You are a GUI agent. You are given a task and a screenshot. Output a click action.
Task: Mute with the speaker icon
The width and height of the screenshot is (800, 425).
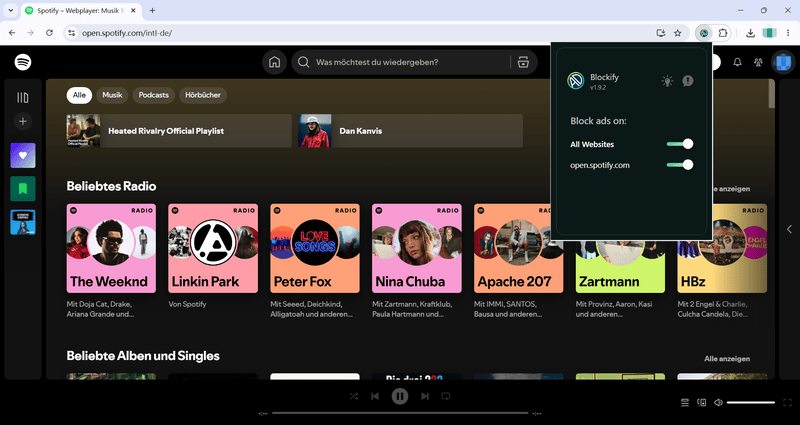(x=718, y=403)
